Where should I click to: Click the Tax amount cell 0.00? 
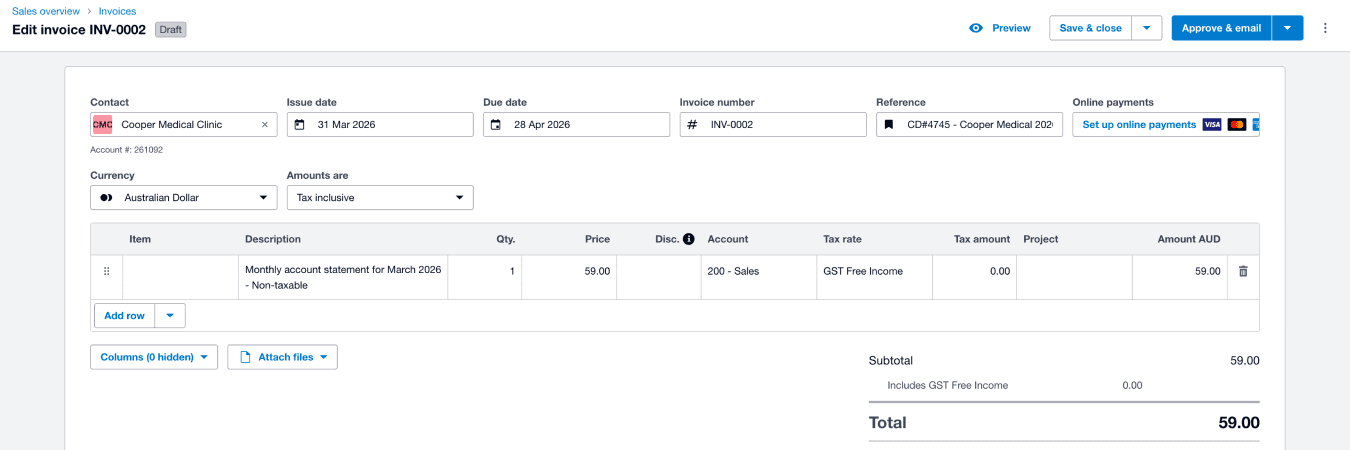(x=975, y=277)
